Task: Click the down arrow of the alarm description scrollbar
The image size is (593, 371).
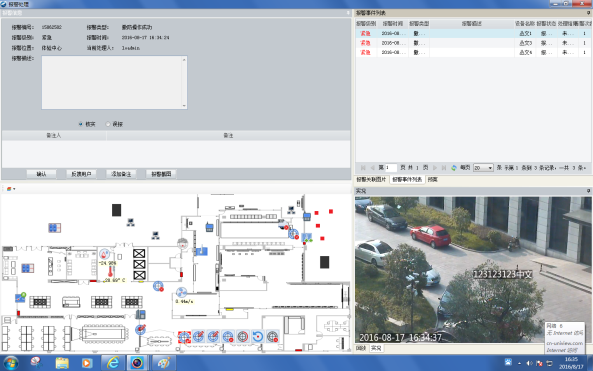Action: pyautogui.click(x=184, y=106)
